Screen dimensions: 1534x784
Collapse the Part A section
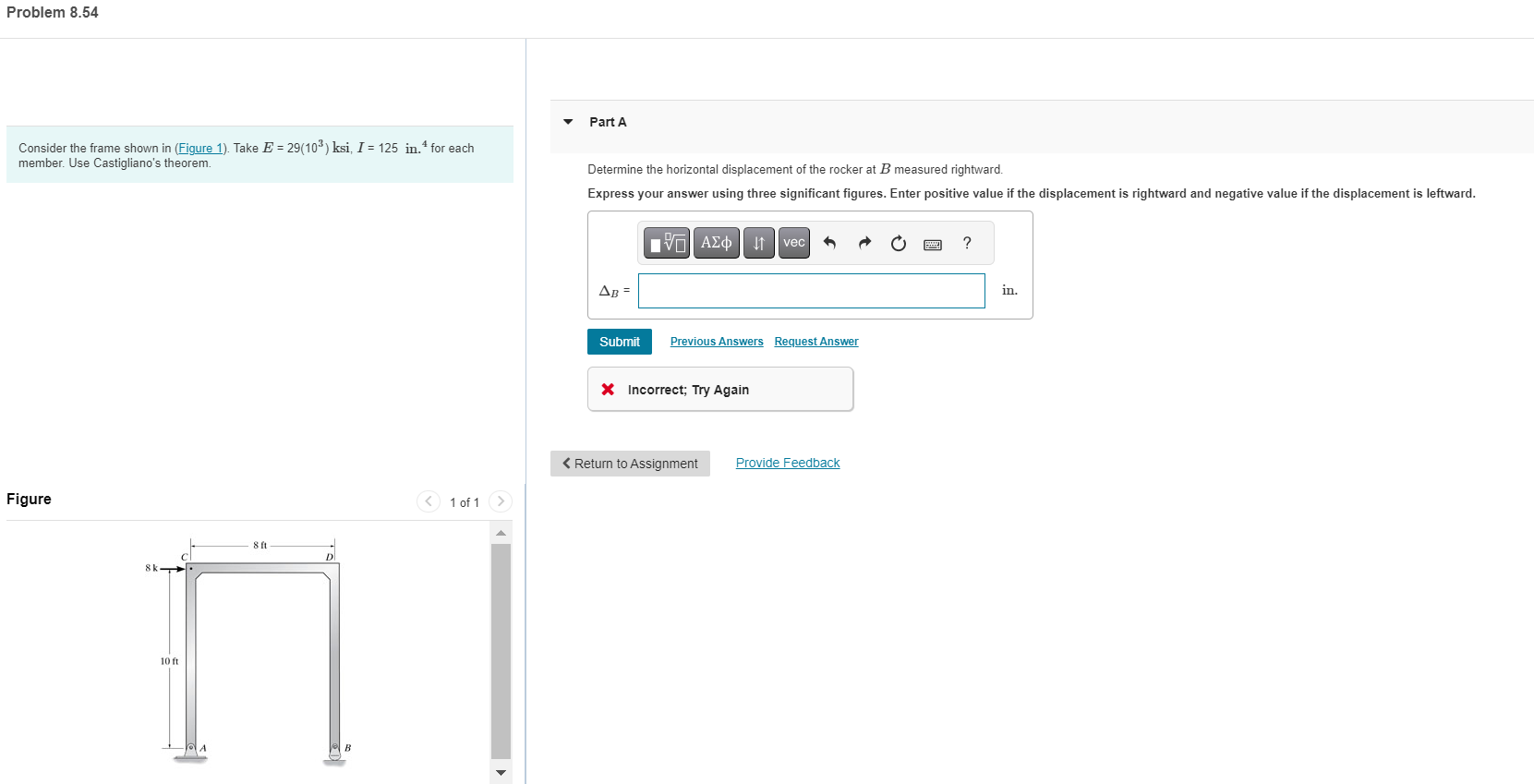pyautogui.click(x=568, y=122)
